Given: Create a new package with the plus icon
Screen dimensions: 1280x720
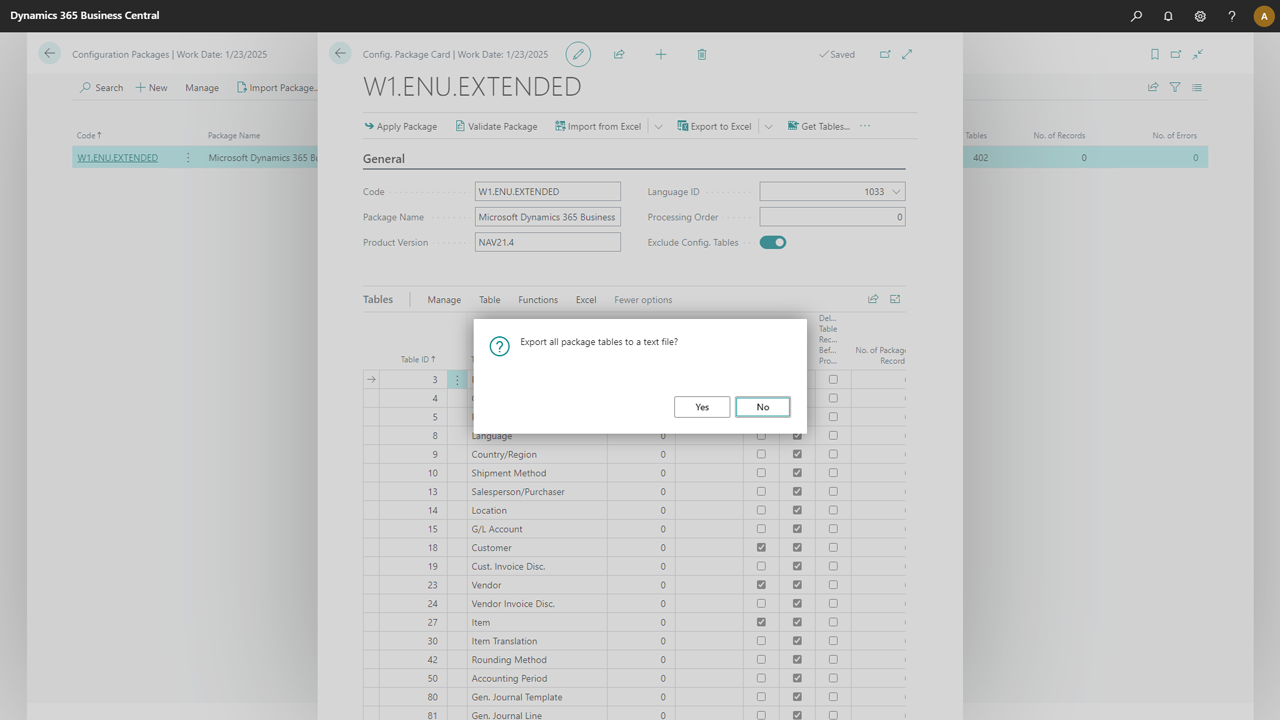Looking at the screenshot, I should click(661, 54).
